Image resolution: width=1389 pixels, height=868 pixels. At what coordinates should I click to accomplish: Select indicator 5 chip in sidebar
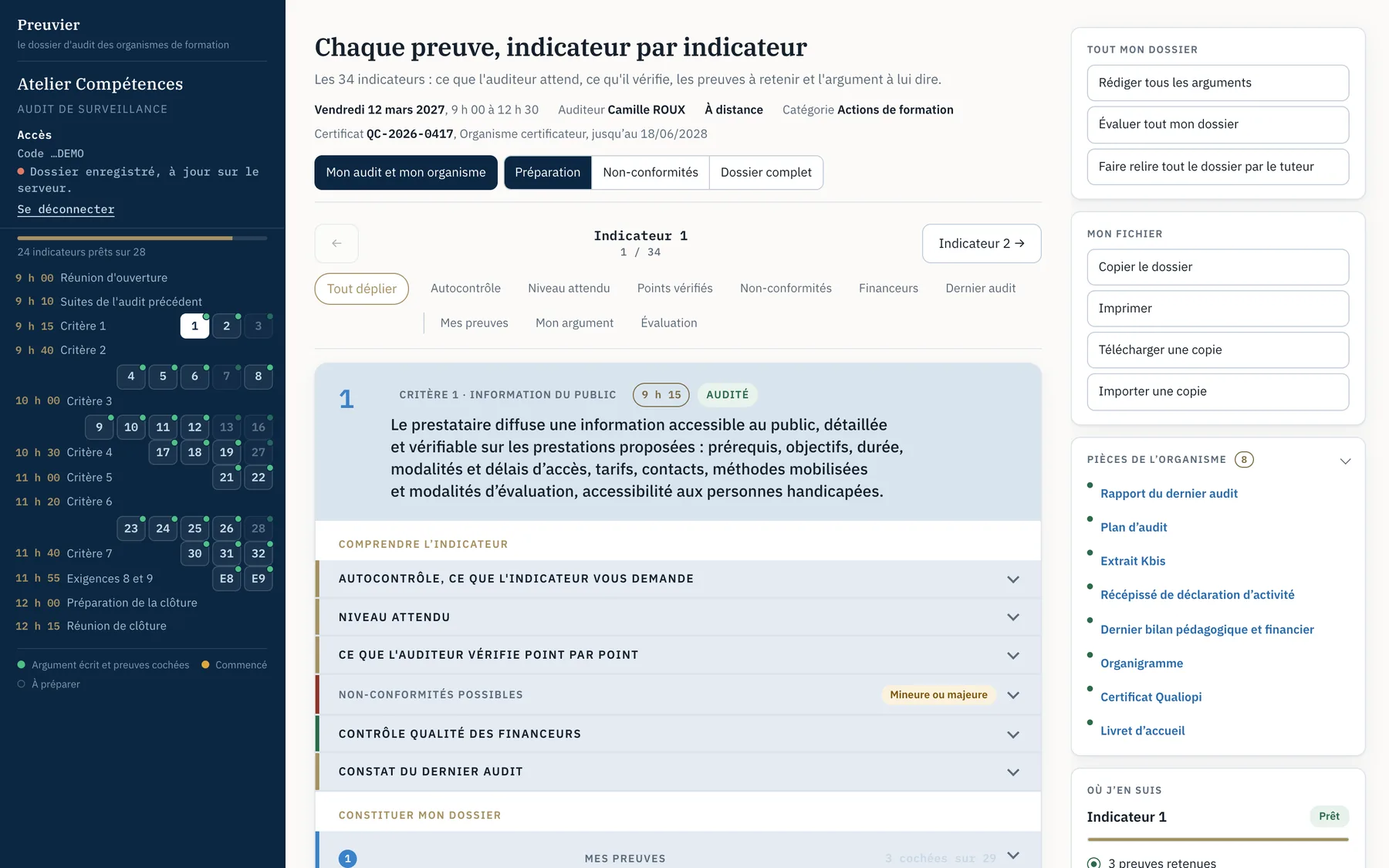pos(163,376)
